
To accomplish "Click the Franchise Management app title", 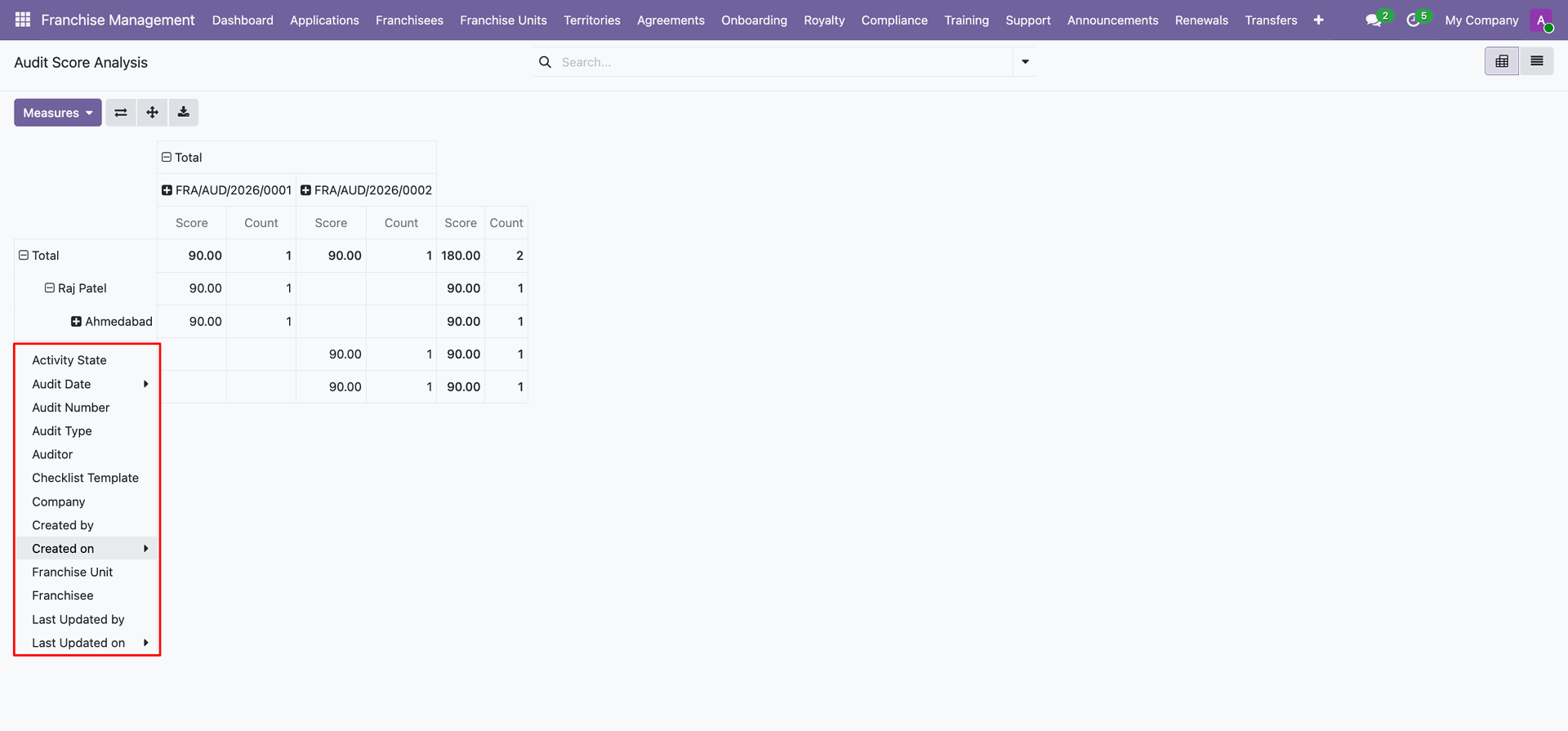I will 118,20.
